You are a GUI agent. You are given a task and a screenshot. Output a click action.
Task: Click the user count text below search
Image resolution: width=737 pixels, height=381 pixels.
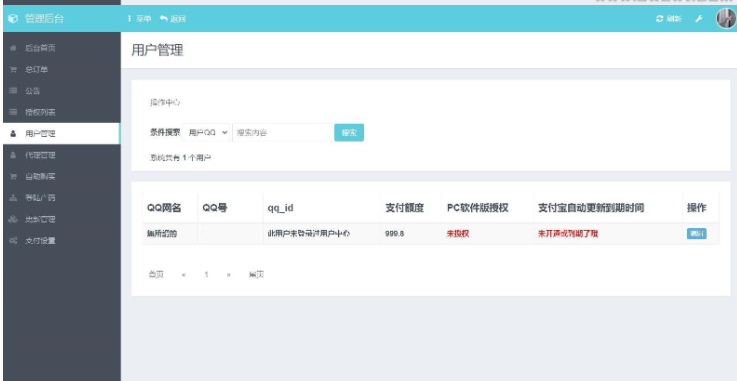(180, 158)
